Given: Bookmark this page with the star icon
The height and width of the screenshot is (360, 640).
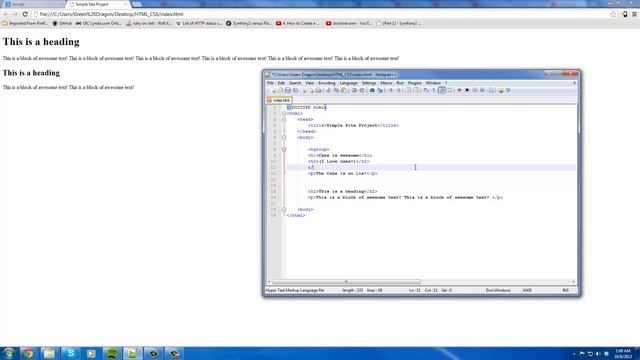Looking at the screenshot, I should pyautogui.click(x=613, y=14).
